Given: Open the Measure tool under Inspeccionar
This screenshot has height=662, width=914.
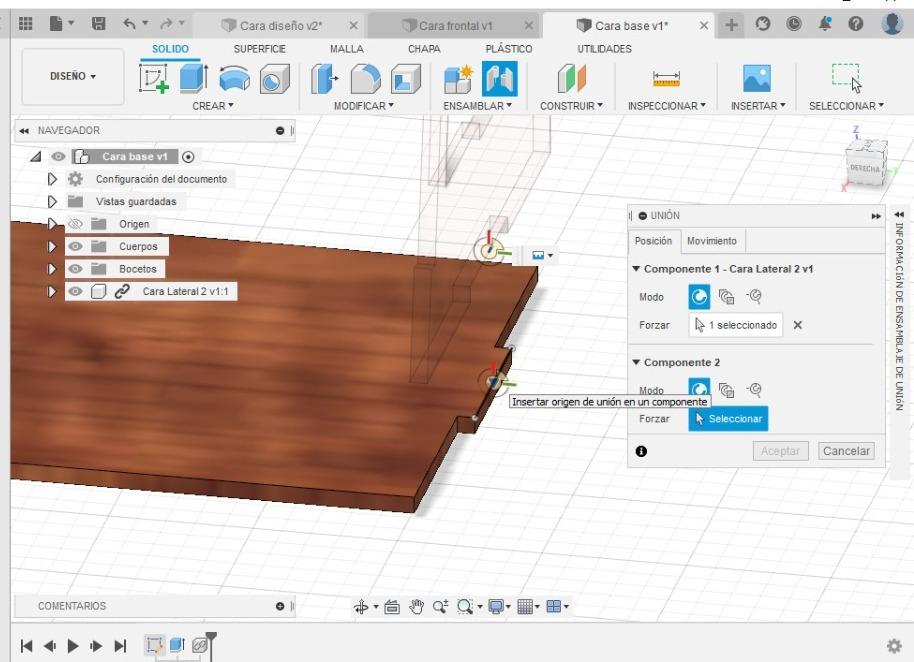Looking at the screenshot, I should coord(665,80).
